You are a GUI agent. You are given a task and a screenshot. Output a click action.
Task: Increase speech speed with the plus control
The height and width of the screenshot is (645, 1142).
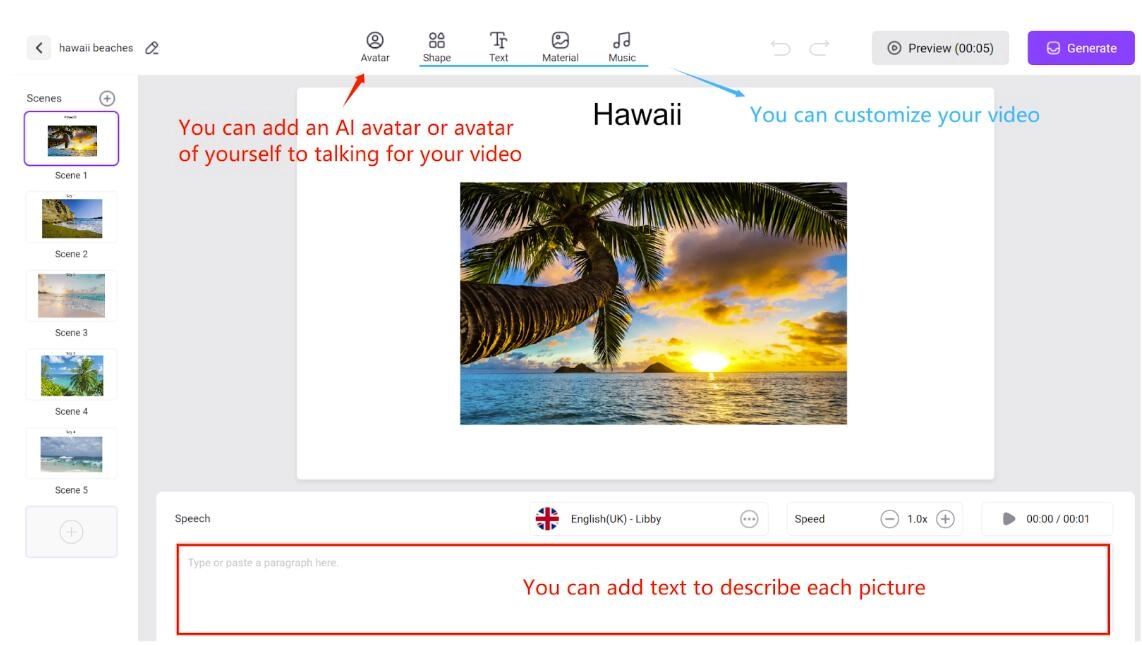pyautogui.click(x=946, y=518)
